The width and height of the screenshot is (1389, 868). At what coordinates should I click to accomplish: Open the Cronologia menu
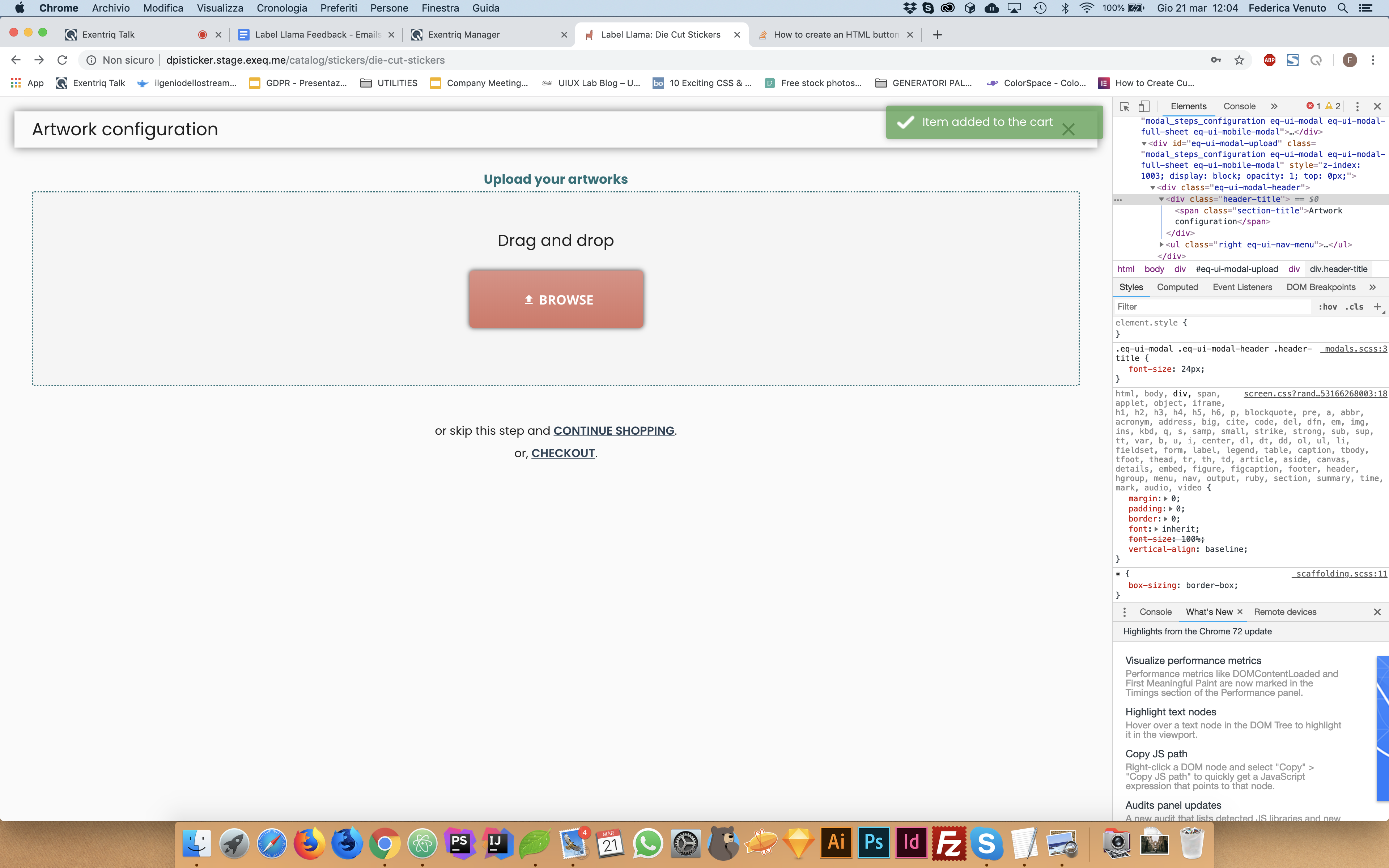point(281,8)
